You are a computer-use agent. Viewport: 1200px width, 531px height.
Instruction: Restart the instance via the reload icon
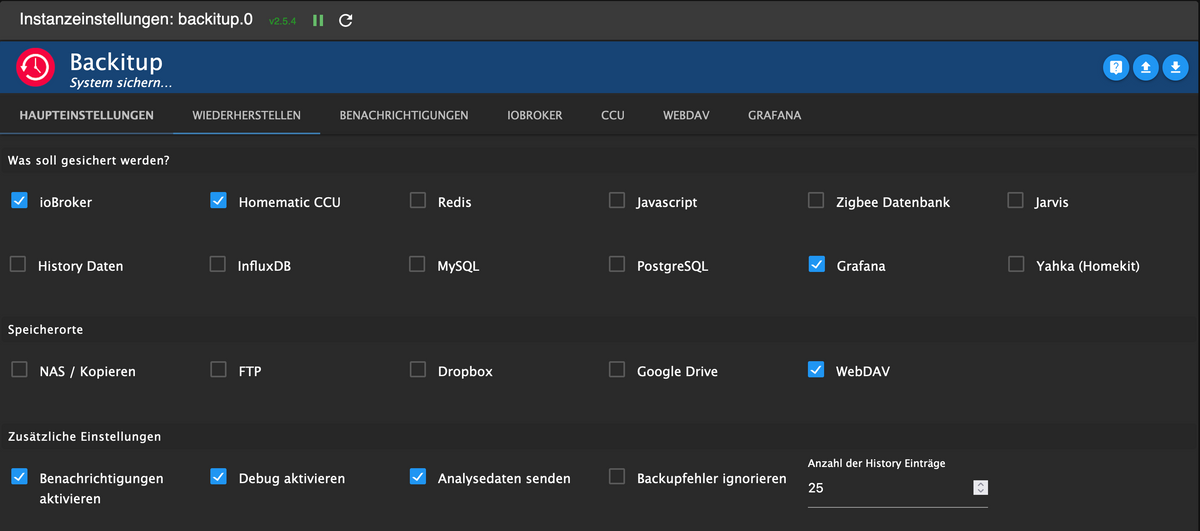346,20
